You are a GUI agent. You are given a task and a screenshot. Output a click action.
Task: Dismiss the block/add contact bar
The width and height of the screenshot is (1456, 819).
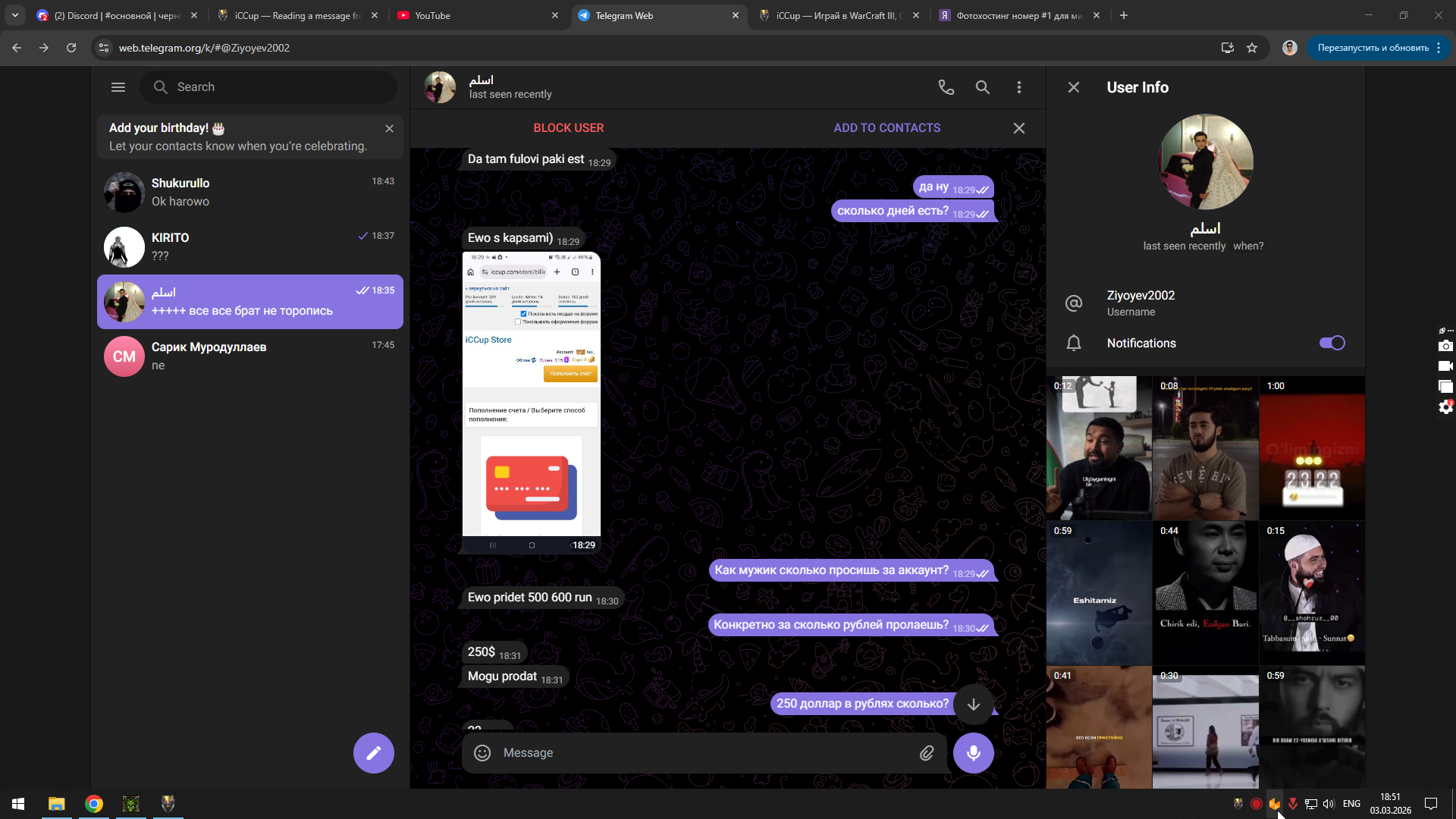tap(1018, 128)
